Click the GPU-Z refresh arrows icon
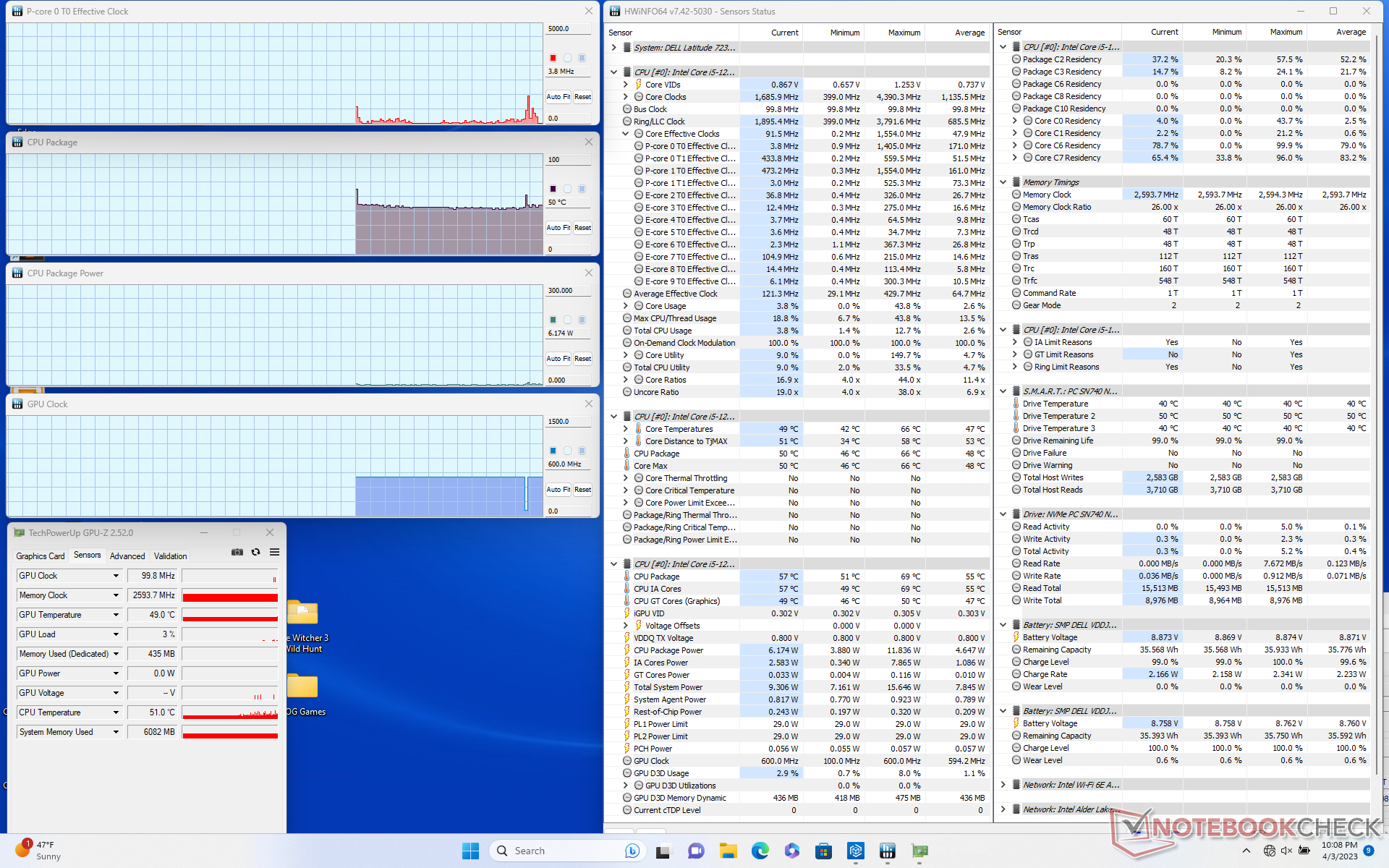Viewport: 1389px width, 868px height. [x=255, y=552]
